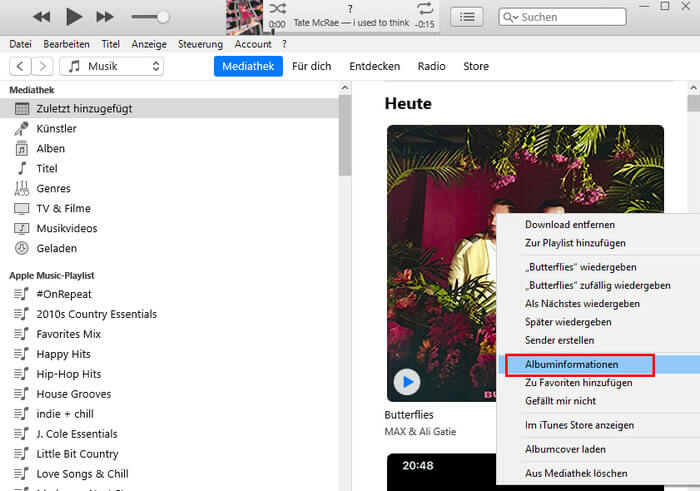
Task: Toggle the repeat icon in the now playing display
Action: pos(425,8)
